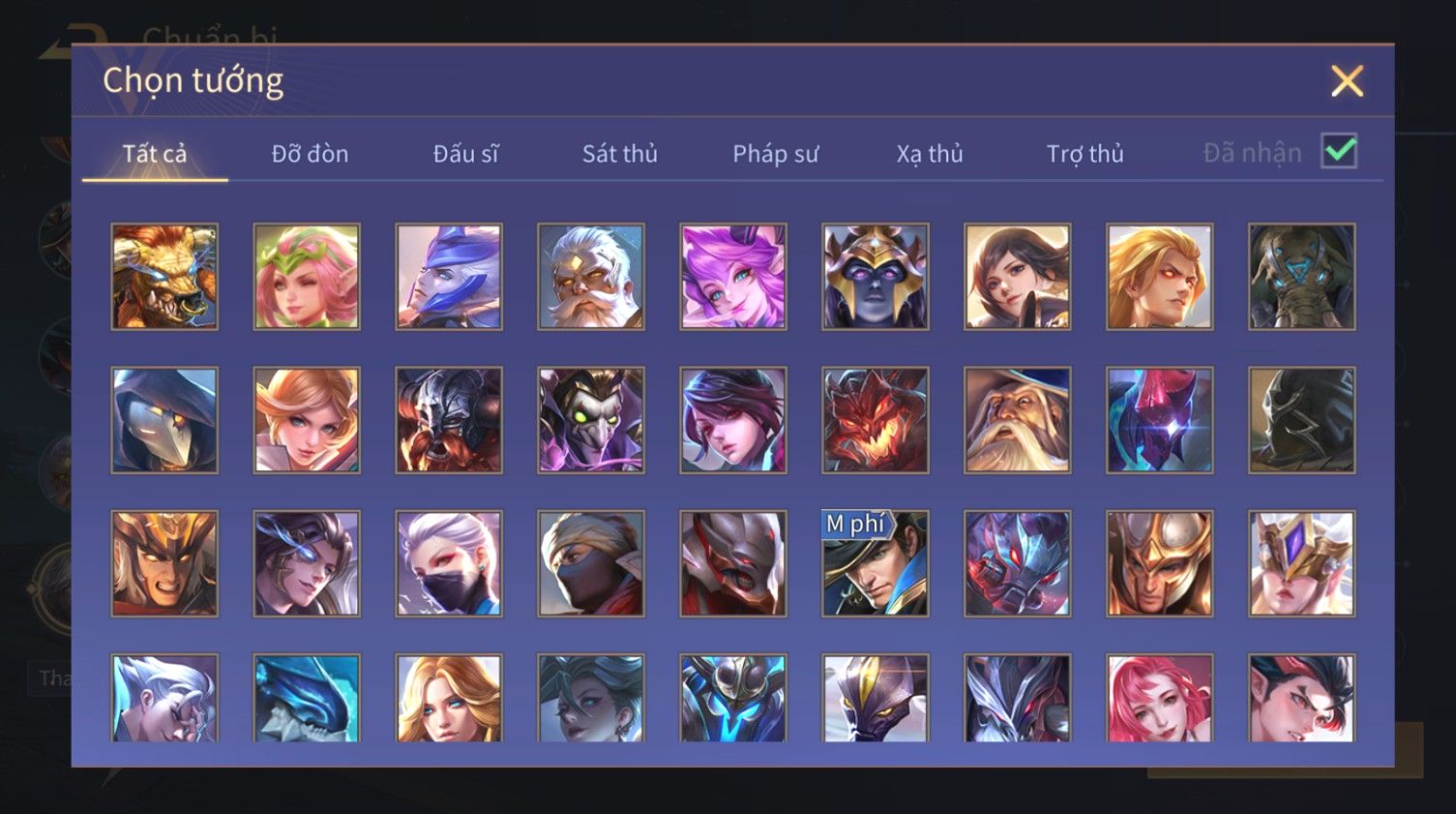Pick the hero marked M phí
This screenshot has height=814, width=1456.
[875, 563]
